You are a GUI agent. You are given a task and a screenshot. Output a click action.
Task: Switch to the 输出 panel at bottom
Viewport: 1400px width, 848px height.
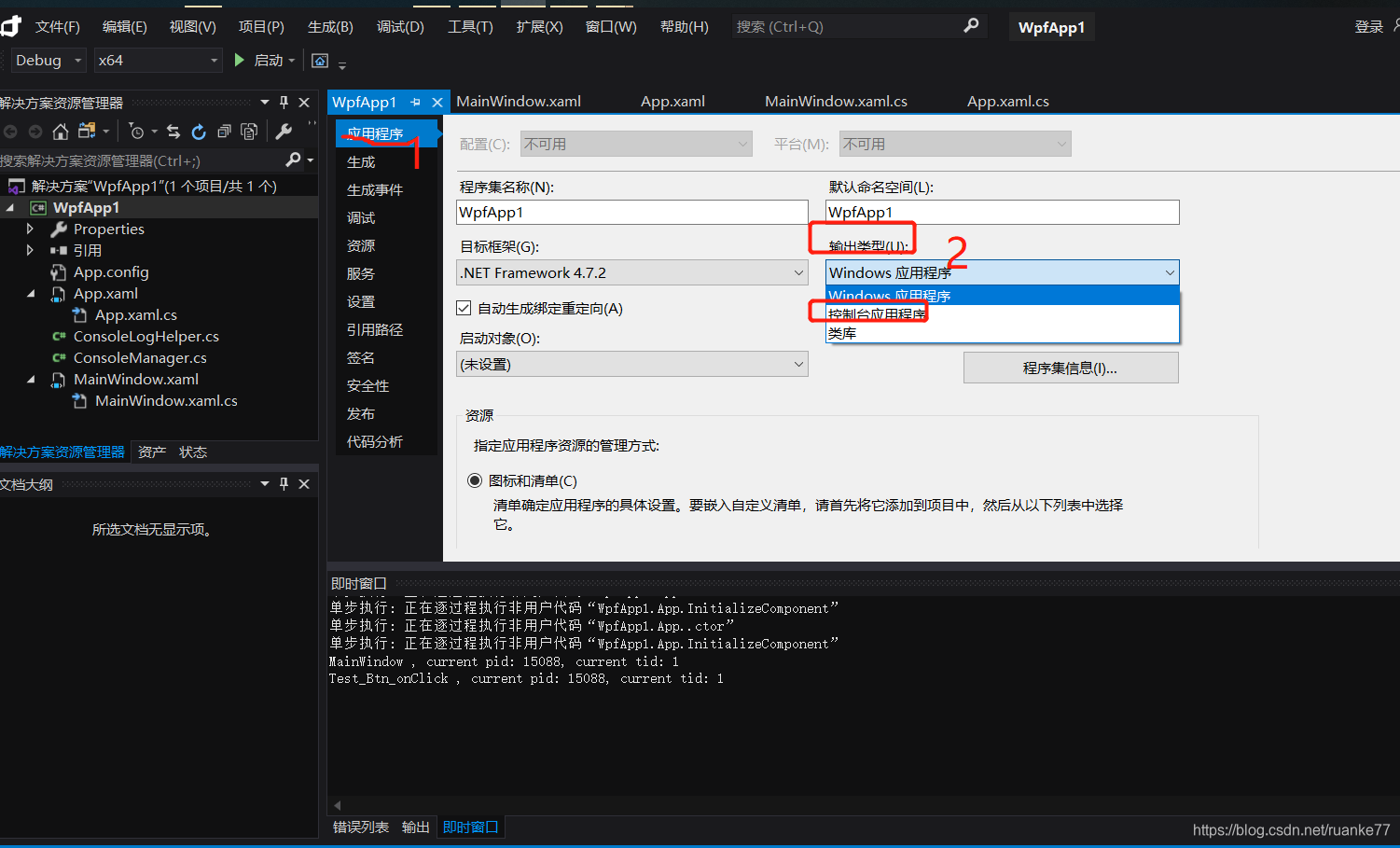(x=415, y=827)
